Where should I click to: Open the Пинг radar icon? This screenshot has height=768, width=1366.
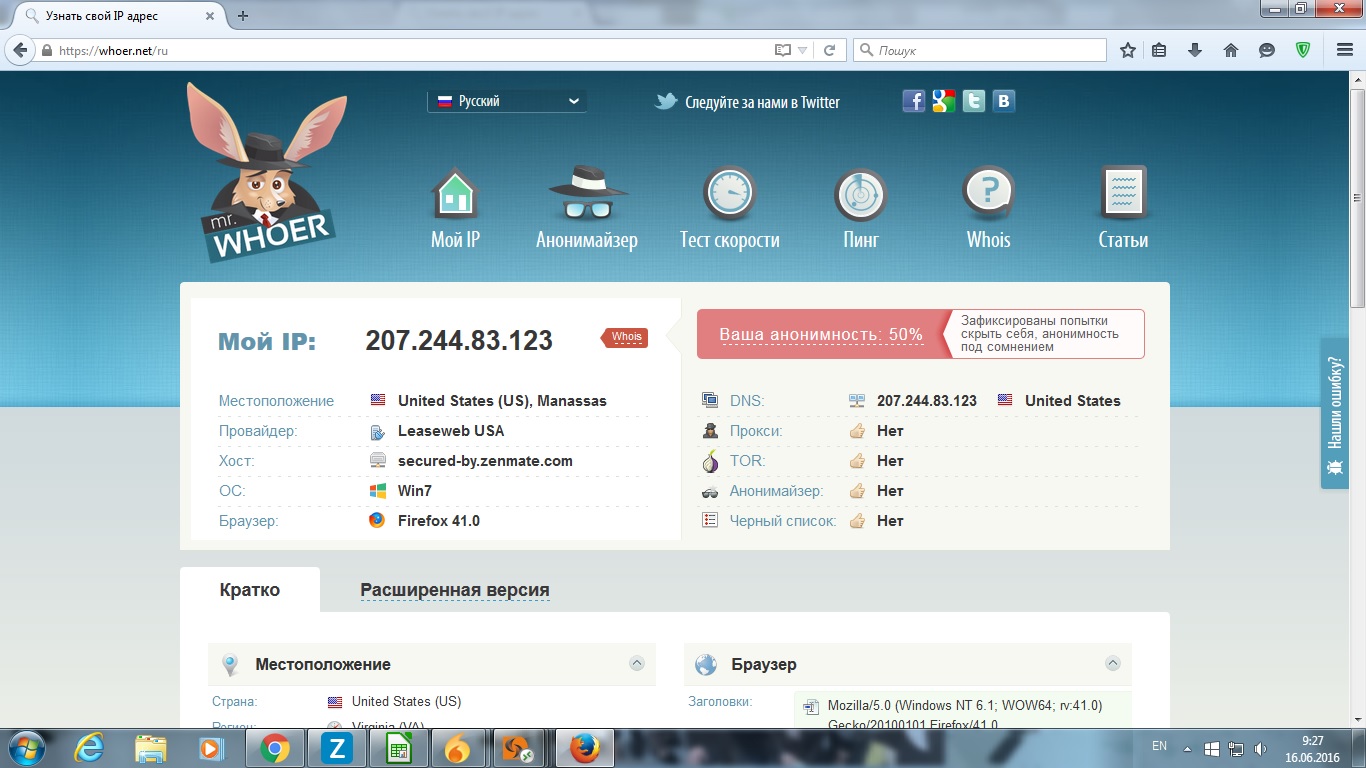pyautogui.click(x=861, y=193)
